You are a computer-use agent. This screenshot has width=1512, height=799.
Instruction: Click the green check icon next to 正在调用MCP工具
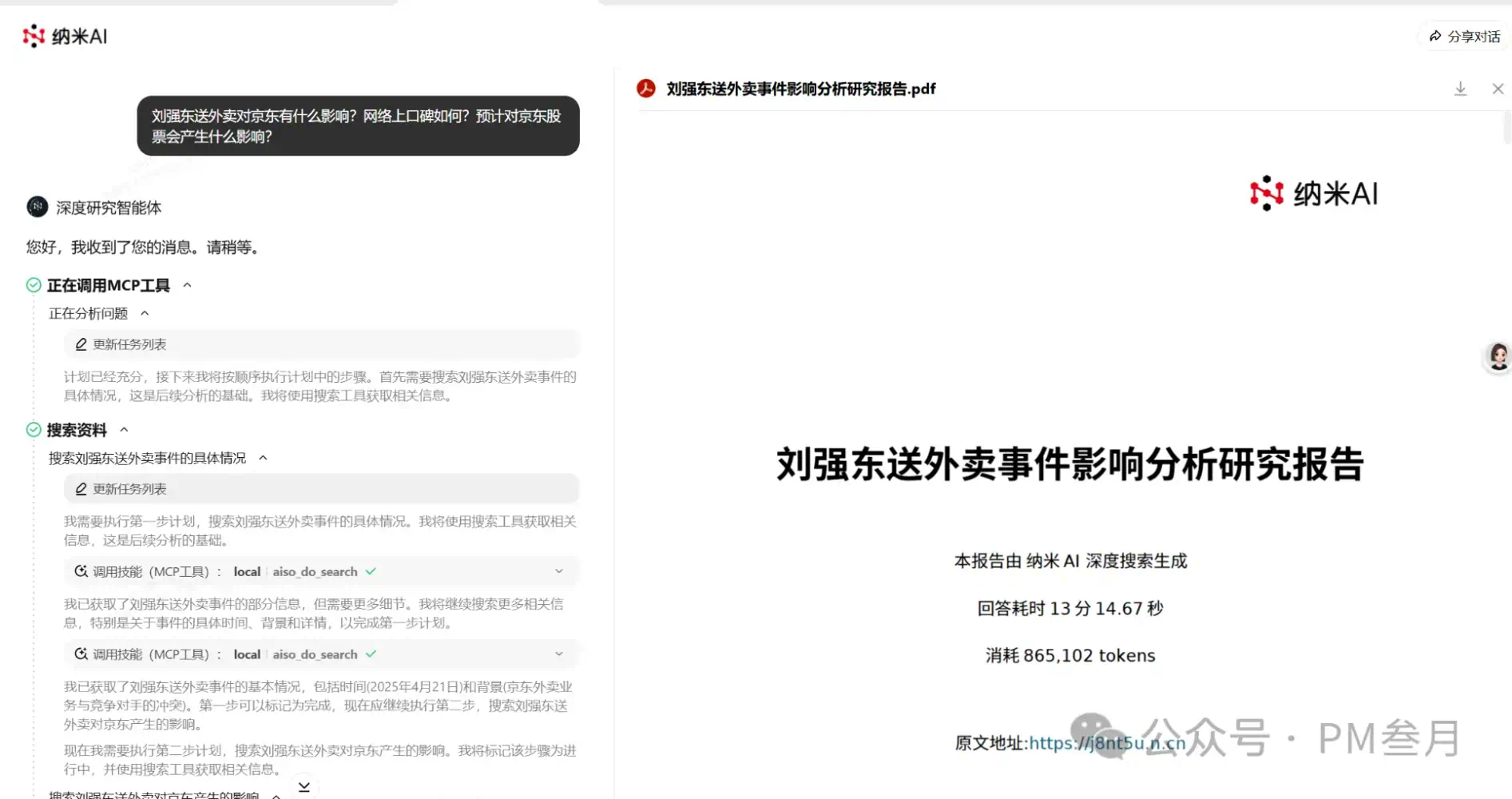[34, 285]
